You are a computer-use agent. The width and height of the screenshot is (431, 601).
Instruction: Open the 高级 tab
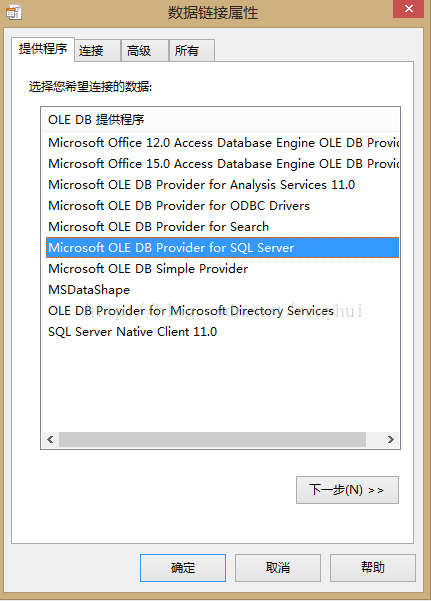[145, 51]
